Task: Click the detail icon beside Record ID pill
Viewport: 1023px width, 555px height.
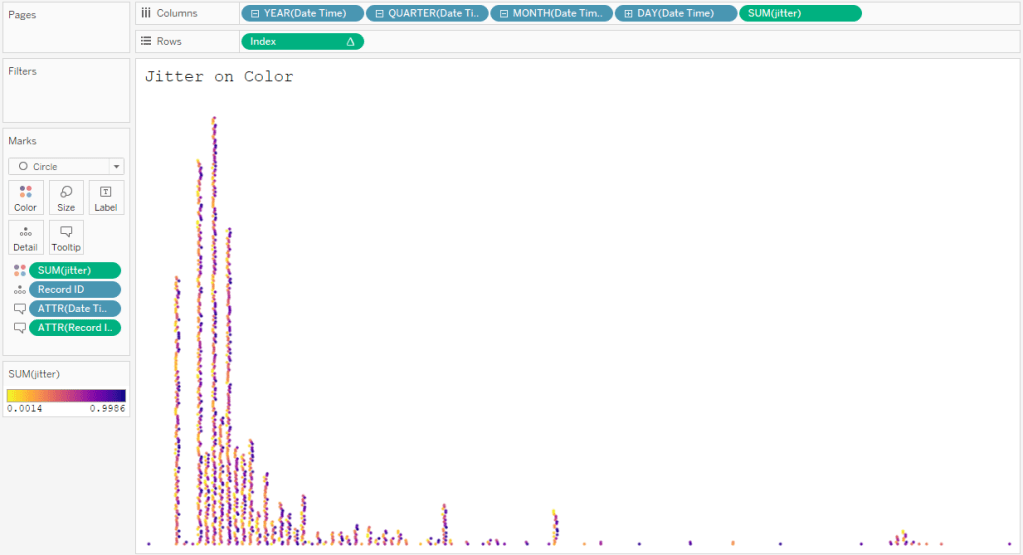Action: [19, 290]
